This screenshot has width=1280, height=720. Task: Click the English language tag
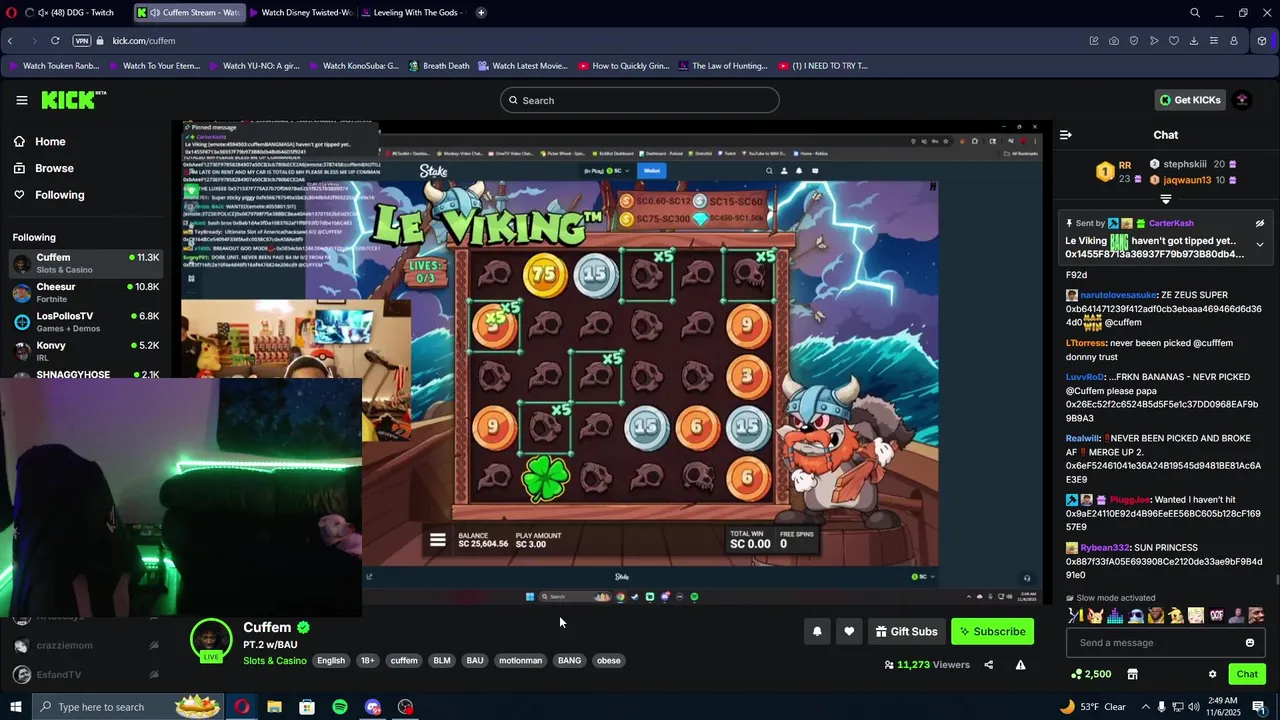click(331, 661)
